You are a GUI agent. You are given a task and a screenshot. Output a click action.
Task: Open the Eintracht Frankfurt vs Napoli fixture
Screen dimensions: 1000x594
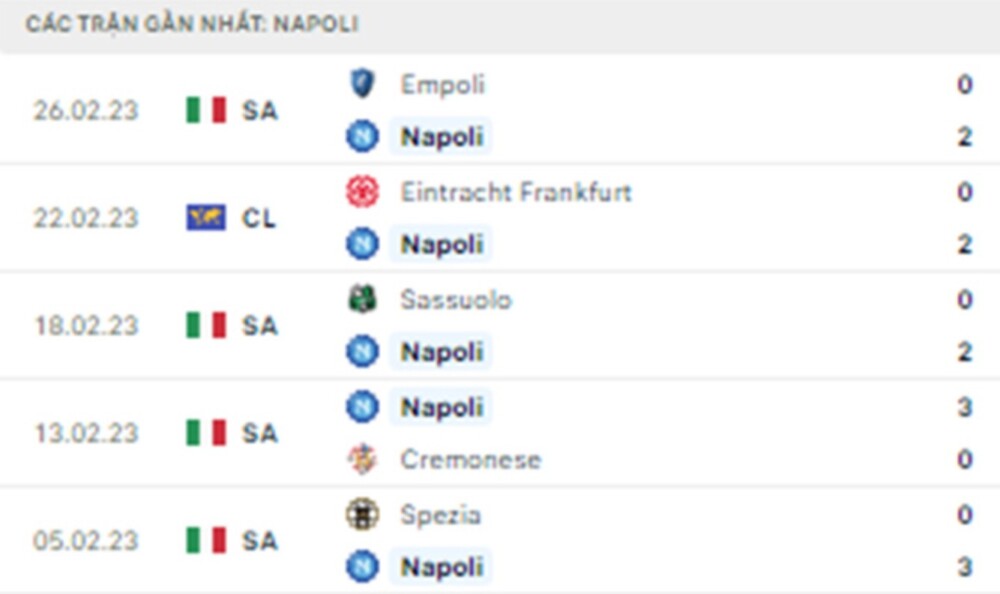[500, 218]
